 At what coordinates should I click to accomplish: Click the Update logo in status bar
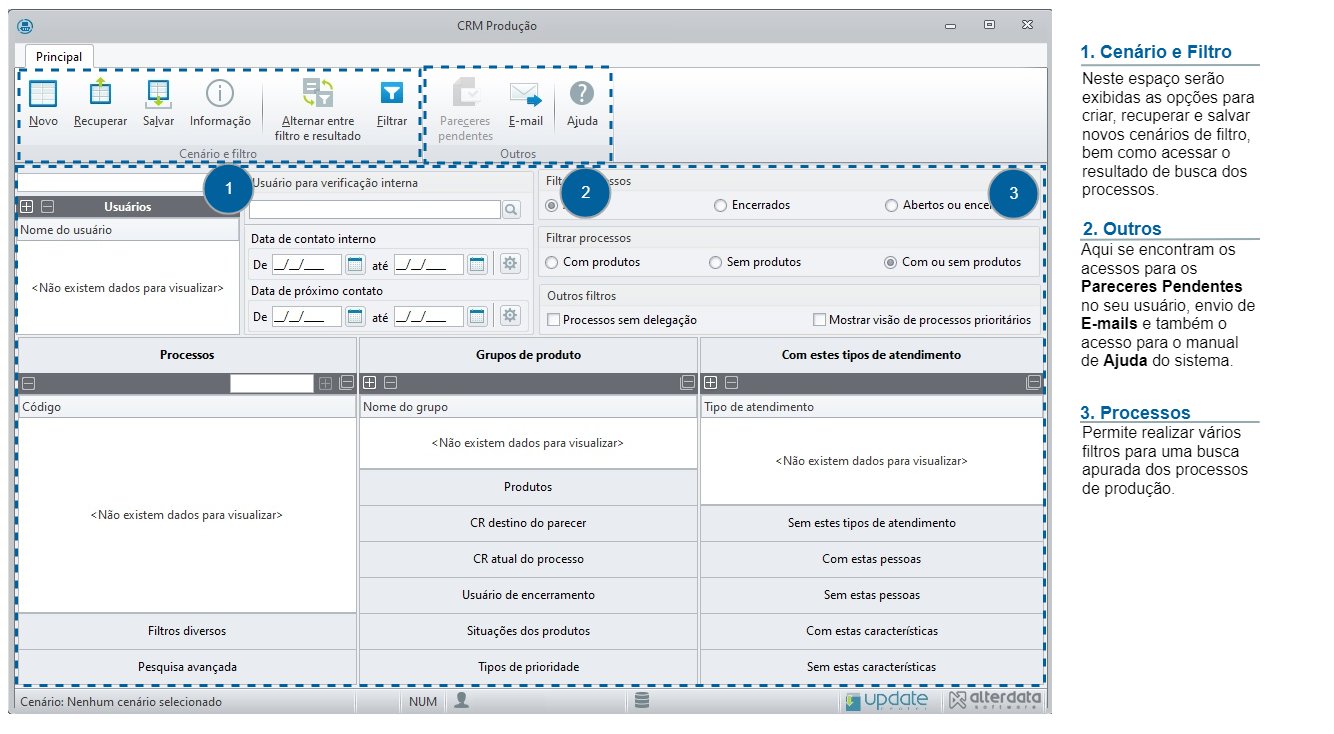(x=887, y=701)
